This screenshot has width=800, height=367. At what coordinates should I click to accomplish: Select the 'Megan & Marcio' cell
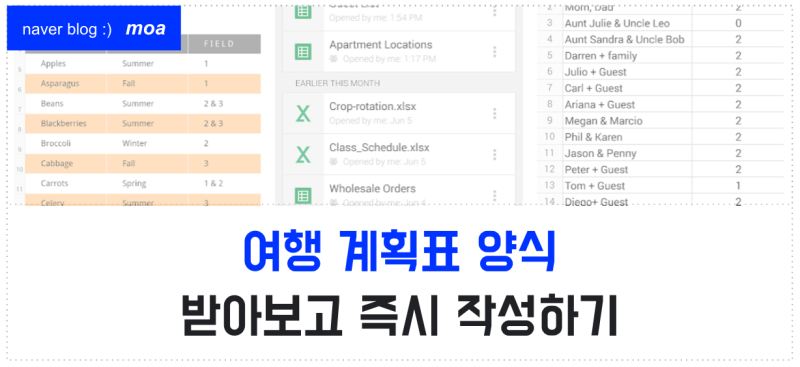(627, 121)
